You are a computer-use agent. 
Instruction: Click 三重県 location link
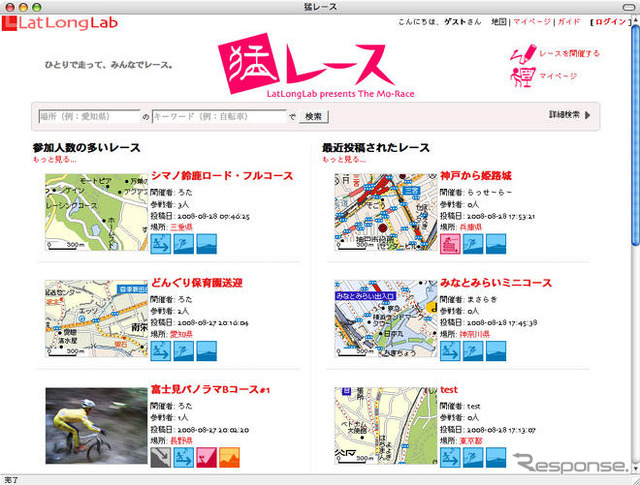pyautogui.click(x=181, y=227)
